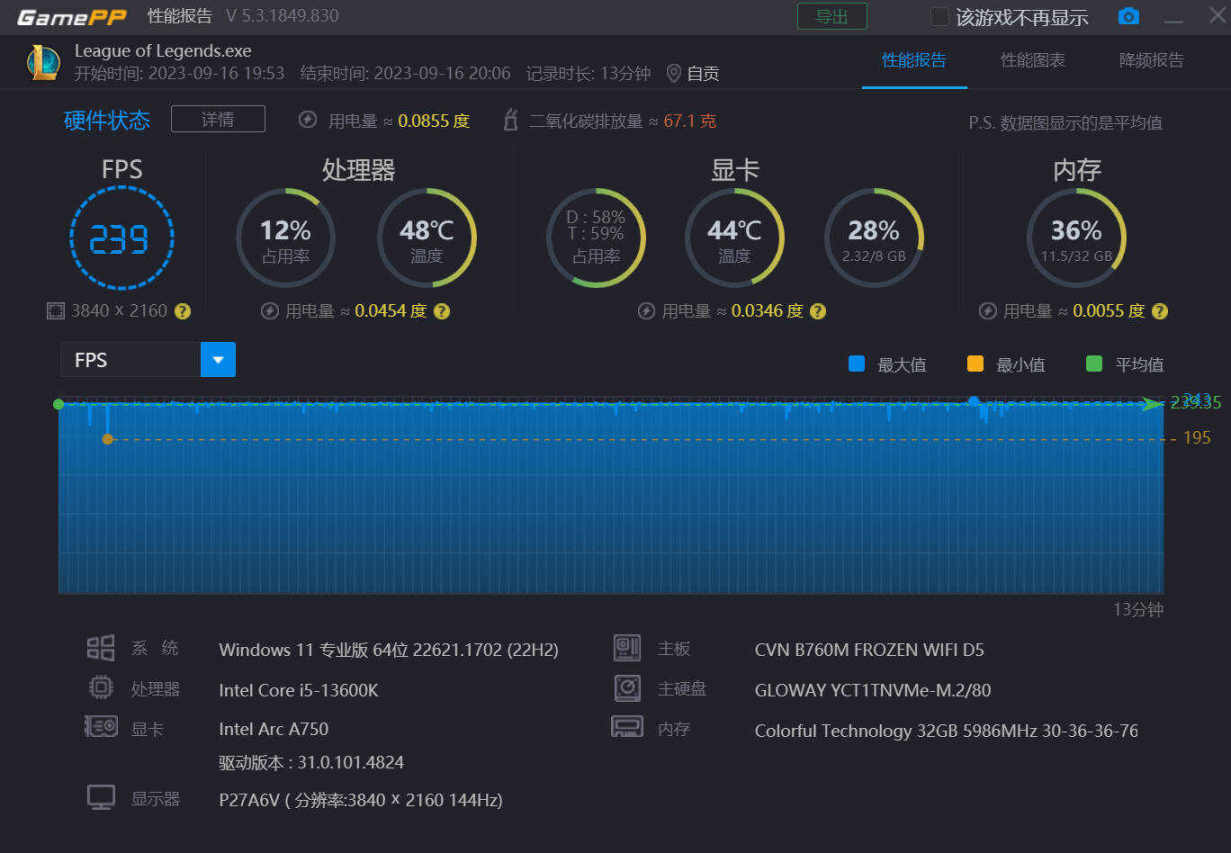The image size is (1231, 853).
Task: Click the P27A6V monitor text
Action: click(x=361, y=800)
